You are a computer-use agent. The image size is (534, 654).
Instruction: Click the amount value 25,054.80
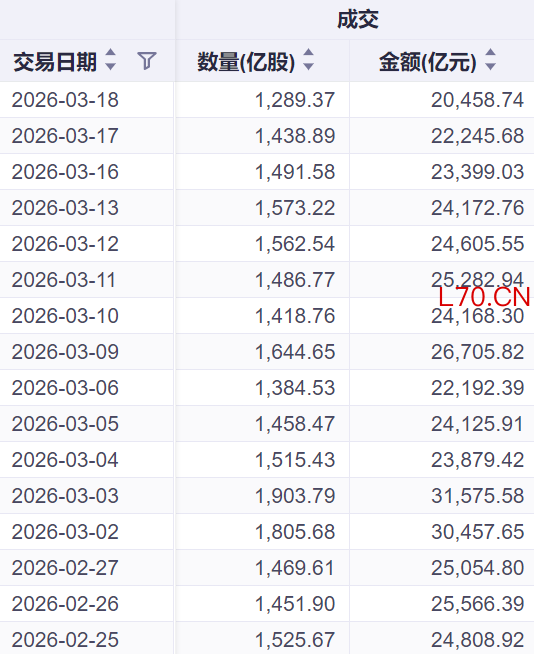point(477,568)
